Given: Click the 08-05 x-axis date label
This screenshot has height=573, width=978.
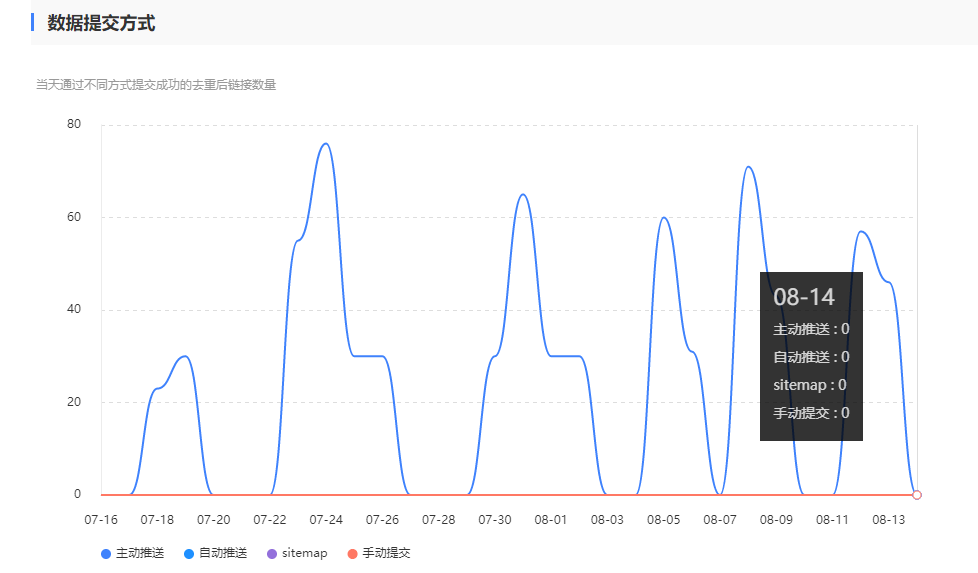Looking at the screenshot, I should [664, 519].
